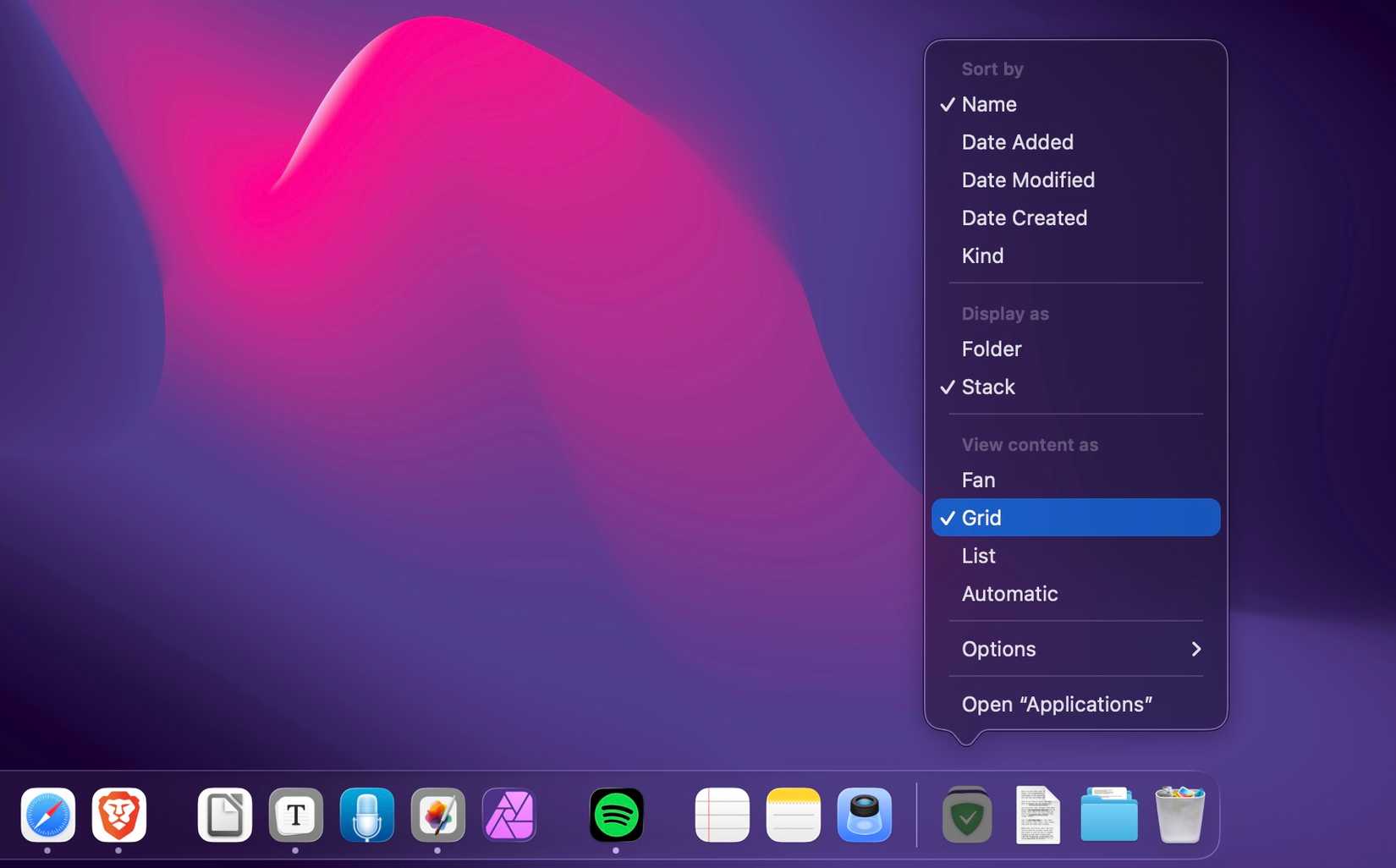Click the Spotify icon in the Dock
The height and width of the screenshot is (868, 1396).
[x=616, y=815]
